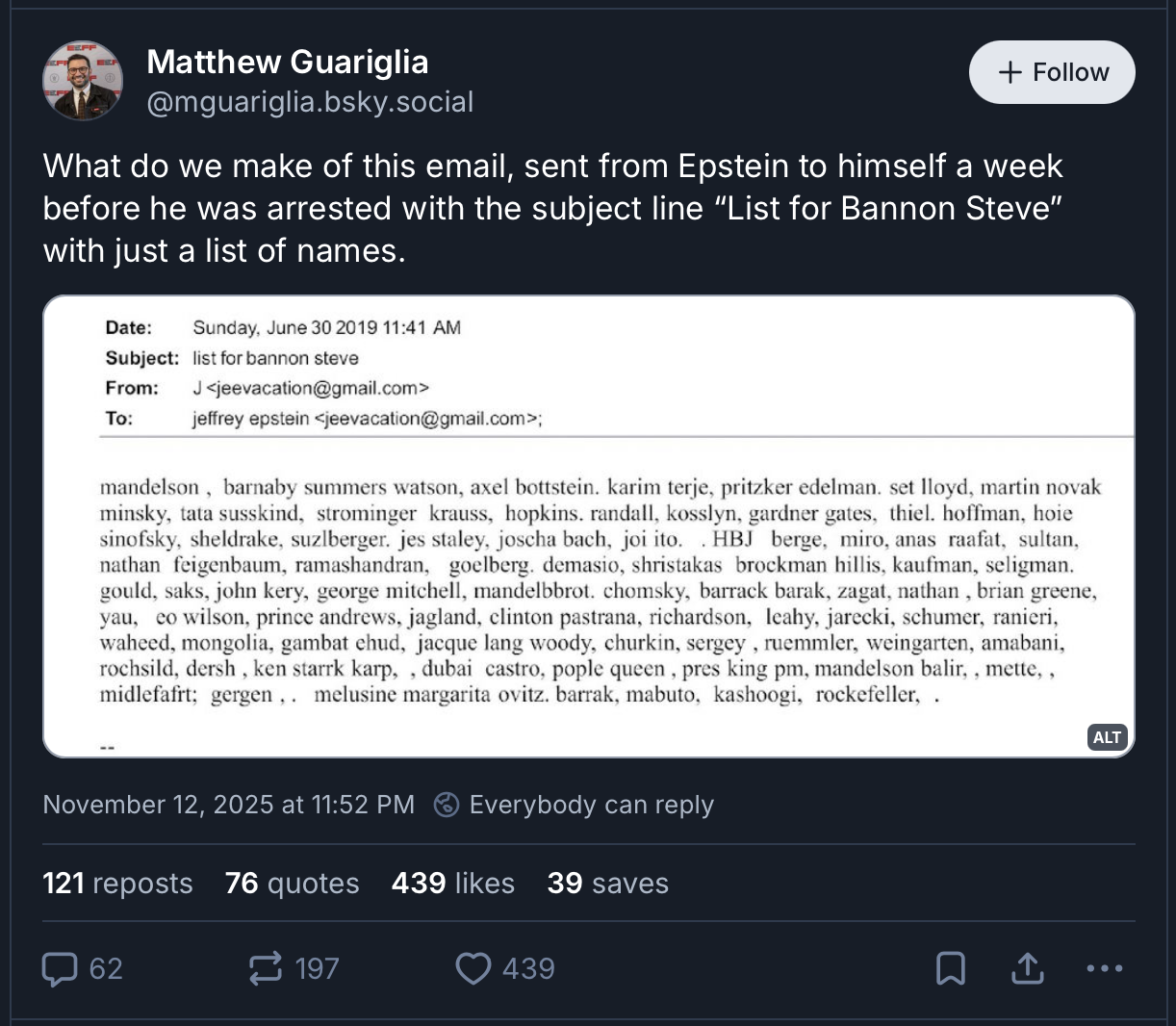Click the 39 saves count
Viewport: 1176px width, 1026px height.
[607, 883]
